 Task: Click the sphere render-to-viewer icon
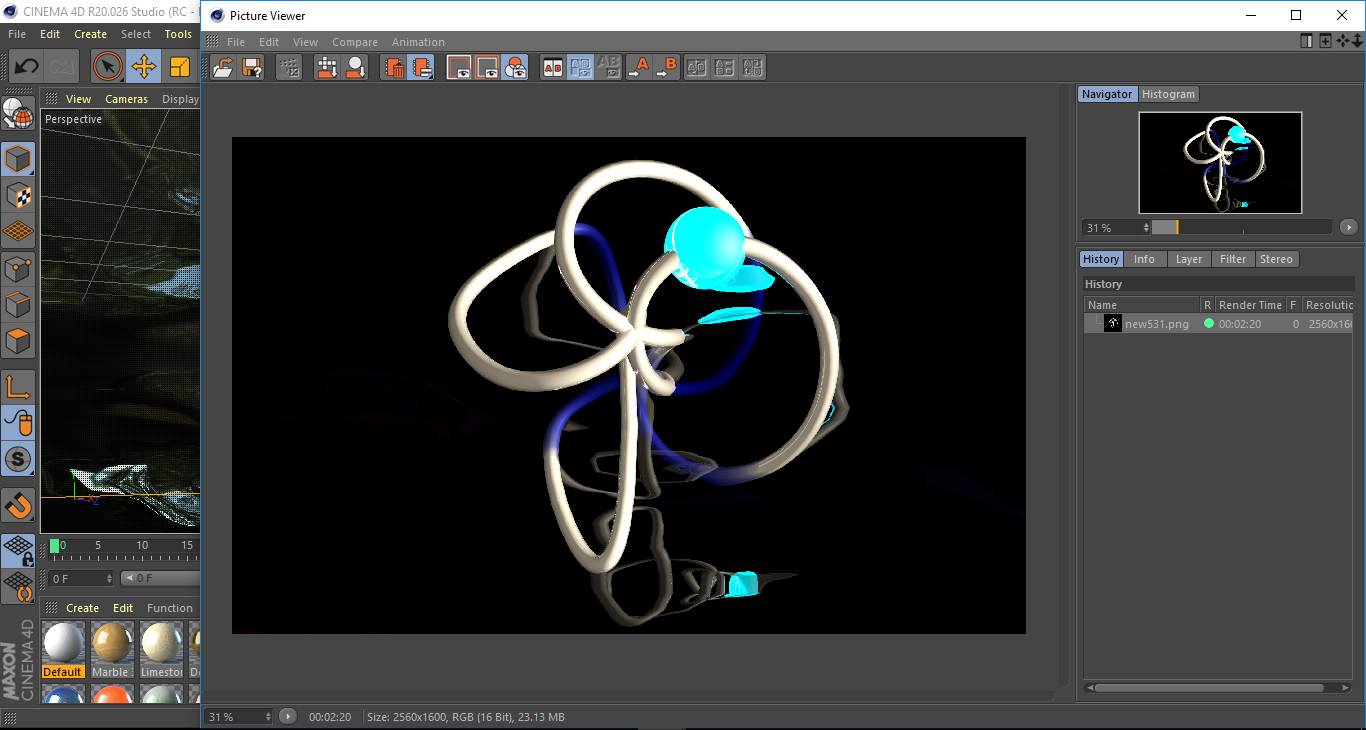click(x=355, y=68)
